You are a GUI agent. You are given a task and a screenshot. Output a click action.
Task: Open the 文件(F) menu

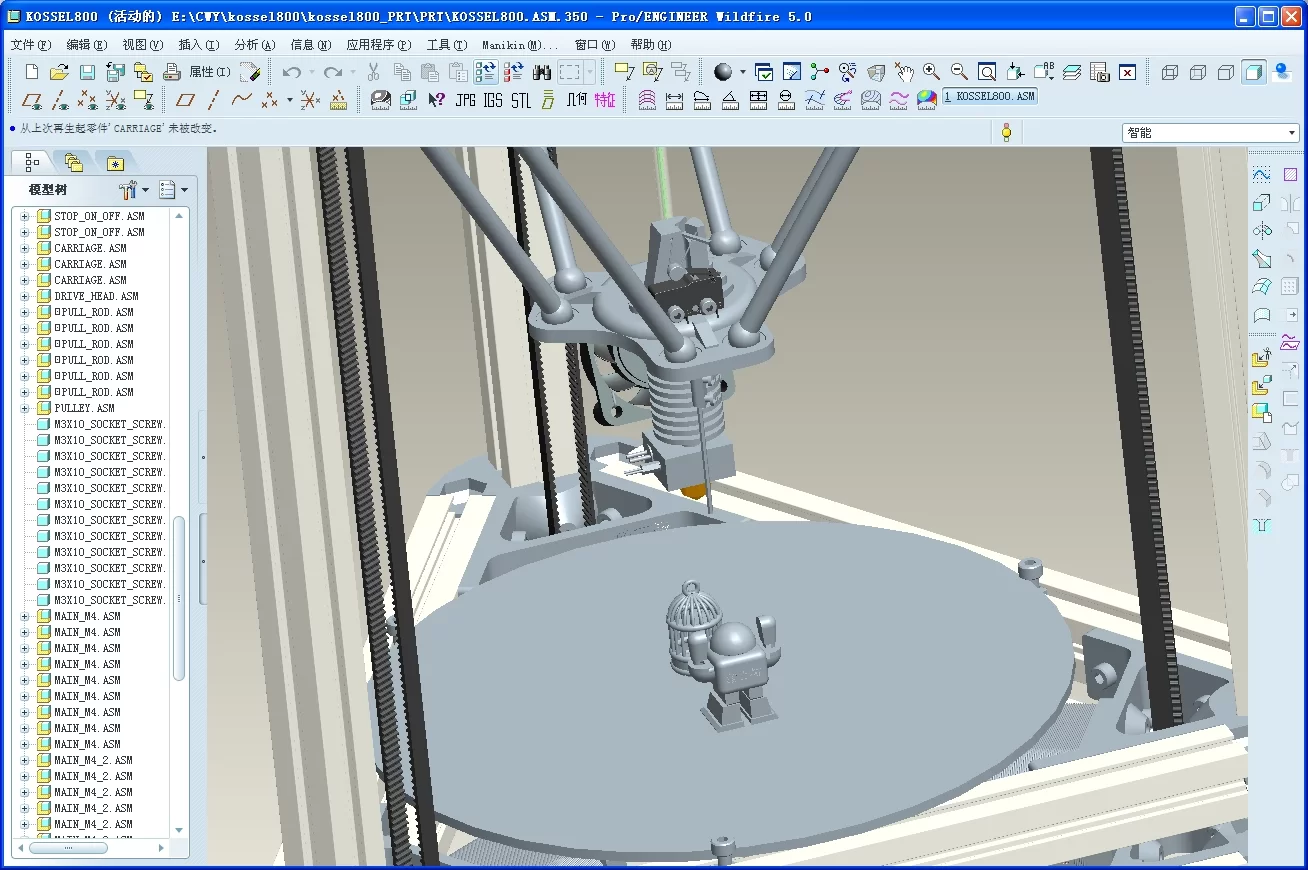tap(30, 45)
